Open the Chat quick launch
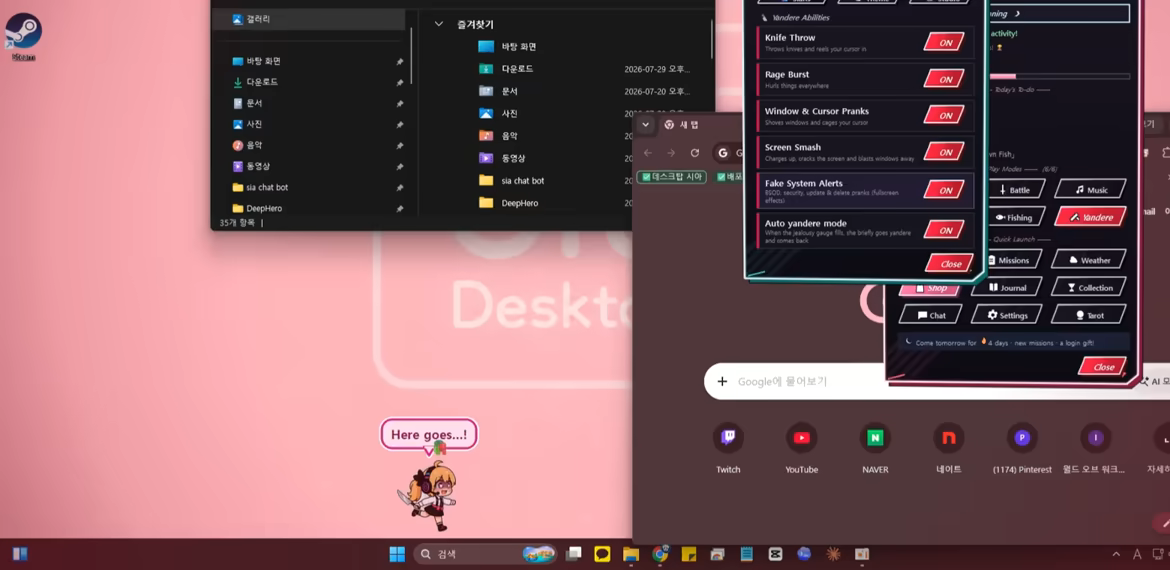The width and height of the screenshot is (1170, 570). (931, 315)
